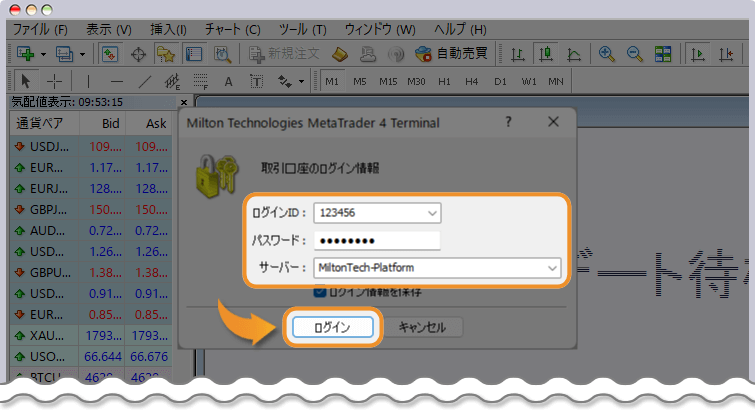Expand the Profiles dropdown arrow
Screen dimensions: 755x410
click(x=82, y=54)
